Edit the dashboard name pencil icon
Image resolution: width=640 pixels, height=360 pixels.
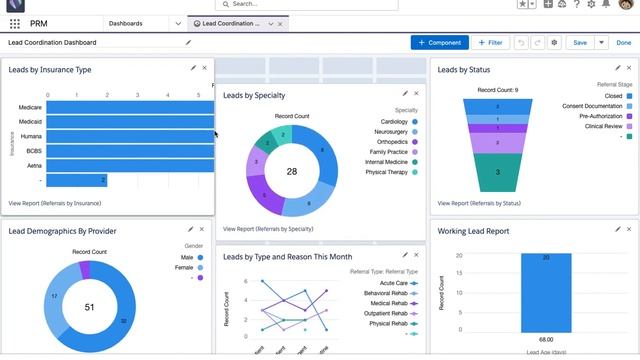[188, 42]
